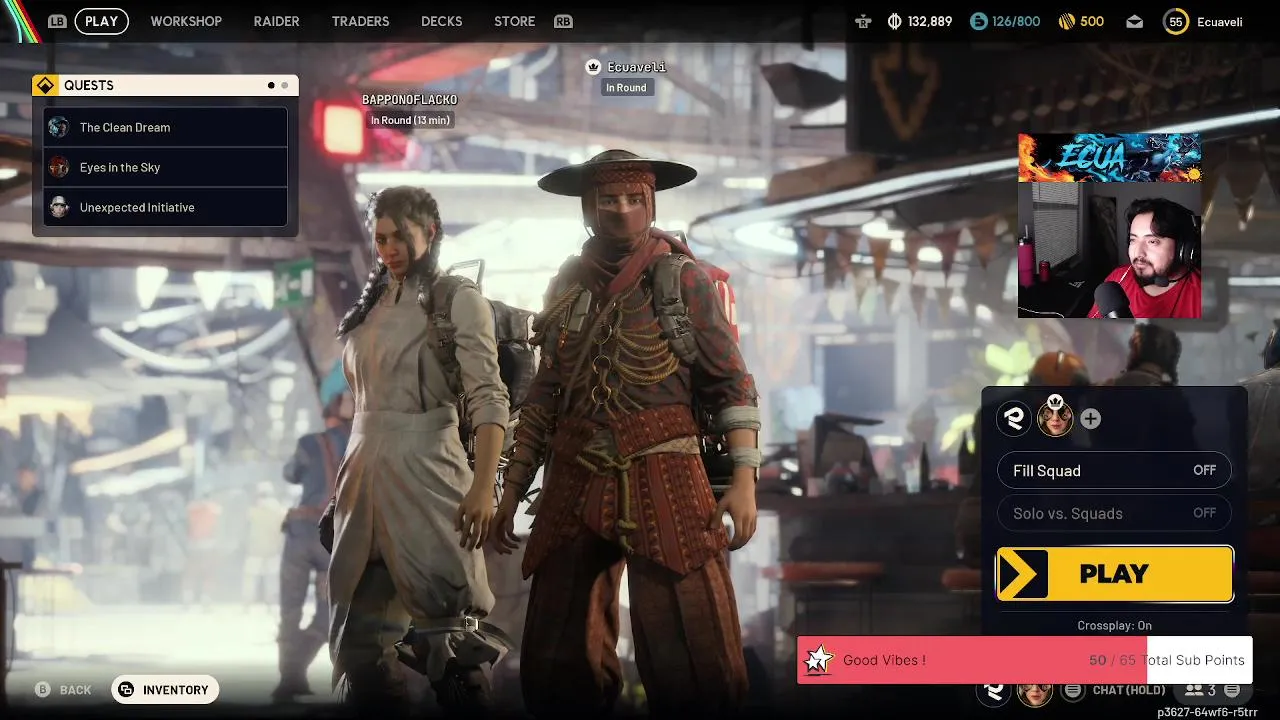Viewport: 1280px width, 720px height.
Task: Open the RAIDER tab
Action: [277, 21]
